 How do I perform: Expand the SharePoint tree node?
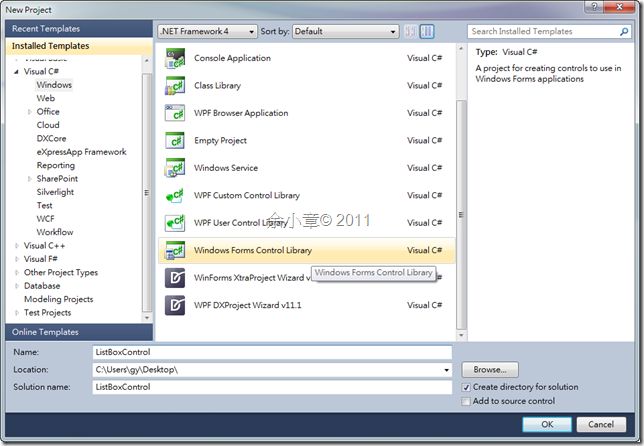click(x=29, y=179)
